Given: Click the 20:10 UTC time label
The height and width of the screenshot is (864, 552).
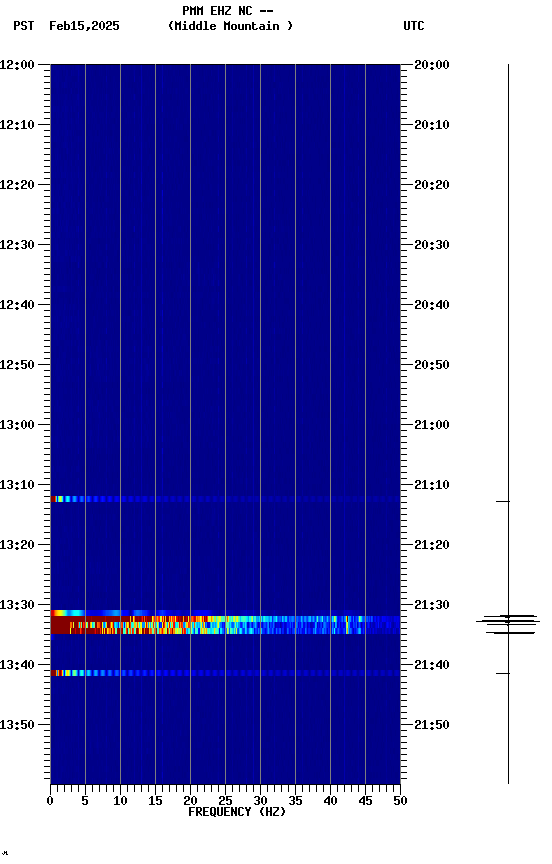Looking at the screenshot, I should click(x=432, y=125).
